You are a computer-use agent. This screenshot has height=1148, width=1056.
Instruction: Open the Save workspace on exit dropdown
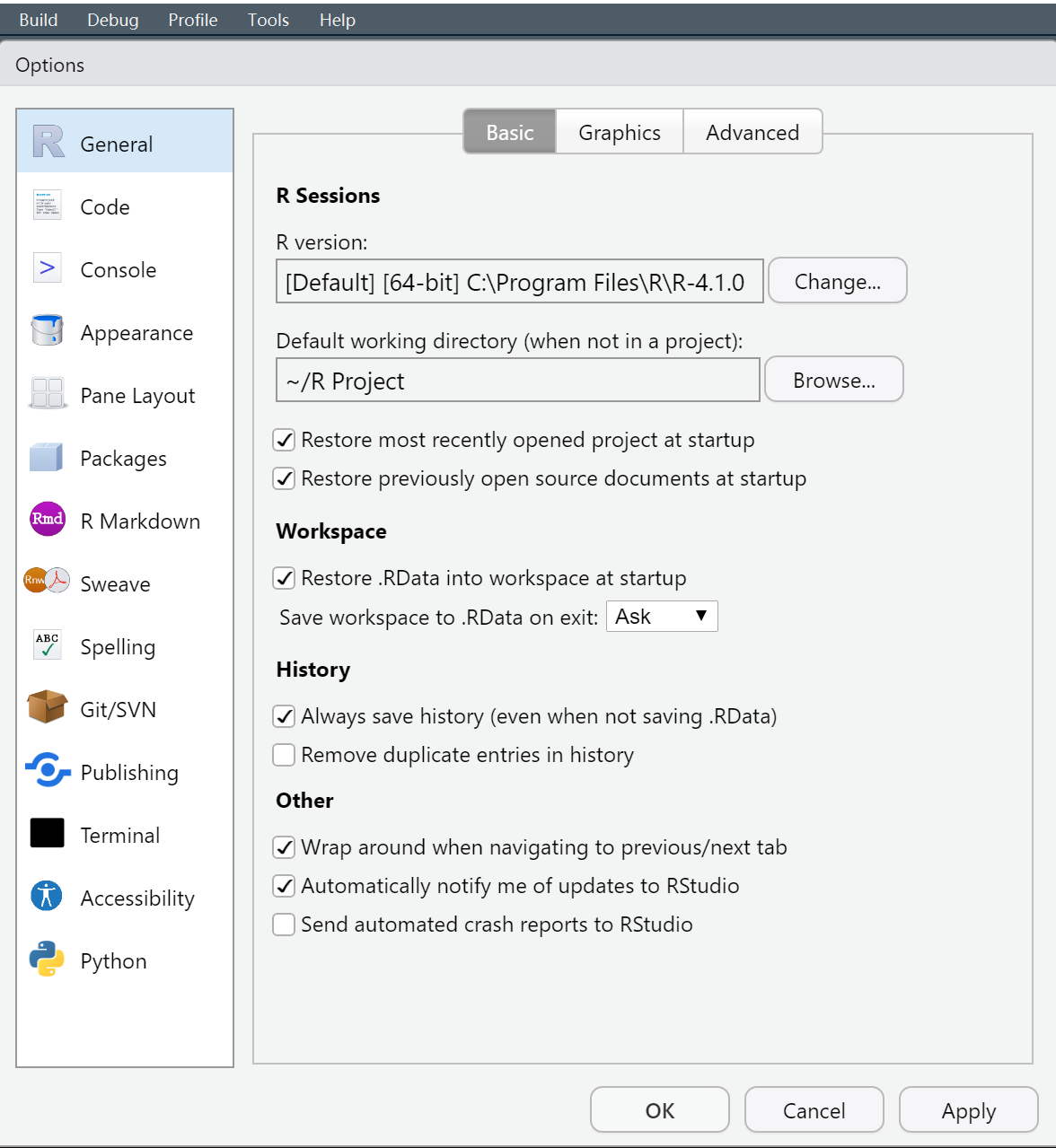(662, 617)
